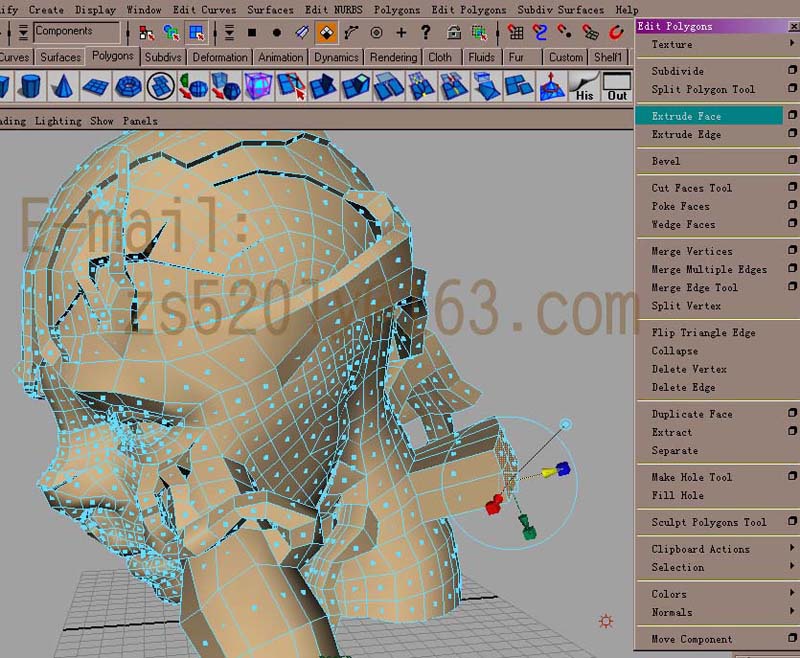Click the purple wireframe cube shelf icon
800x658 pixels.
[259, 86]
